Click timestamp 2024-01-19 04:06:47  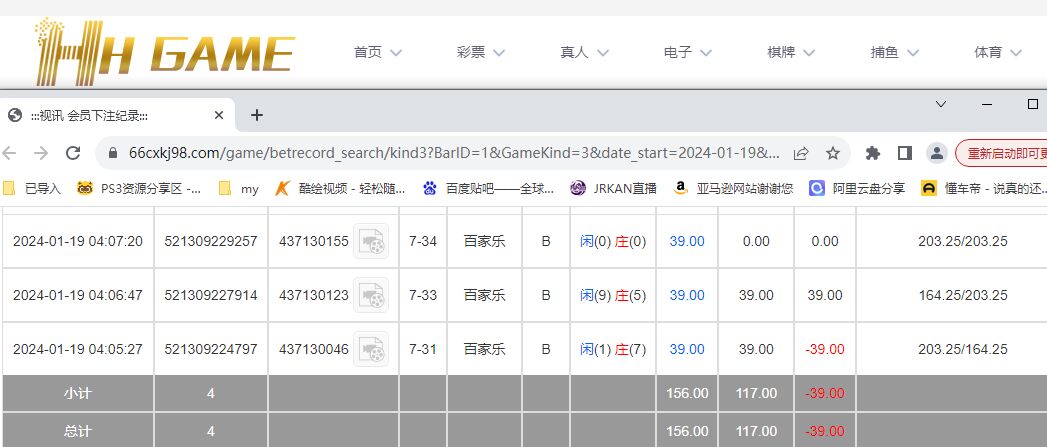pos(77,295)
